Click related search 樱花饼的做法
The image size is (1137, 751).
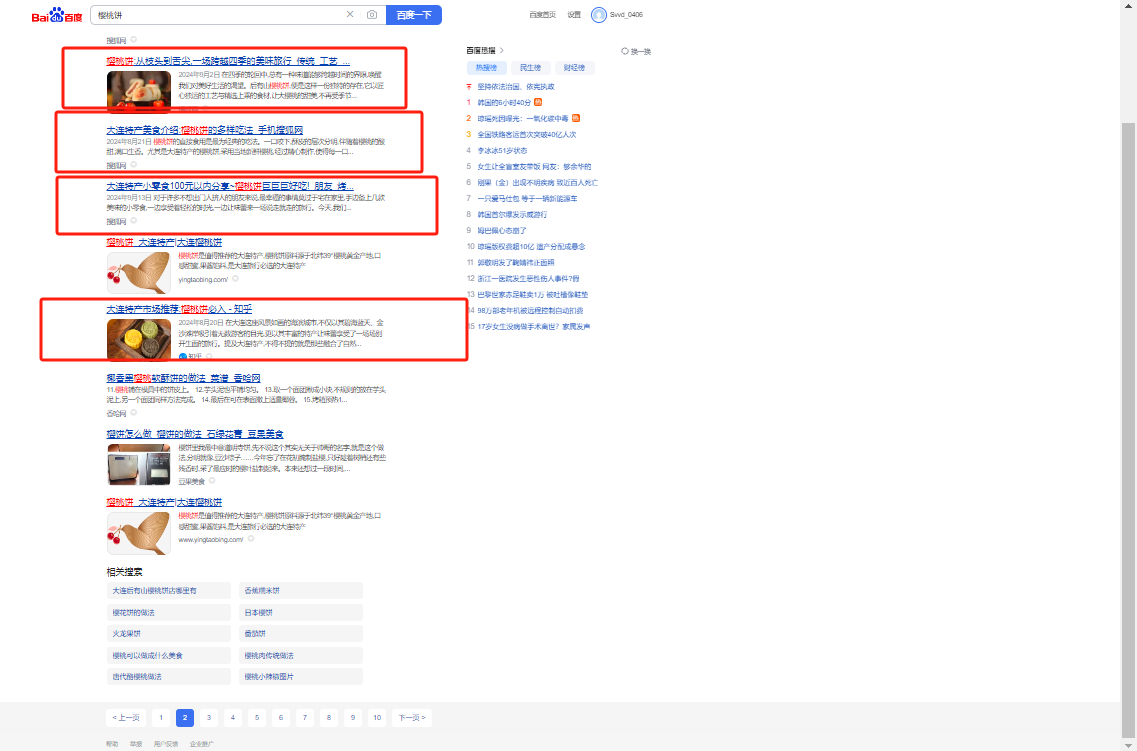[x=134, y=612]
